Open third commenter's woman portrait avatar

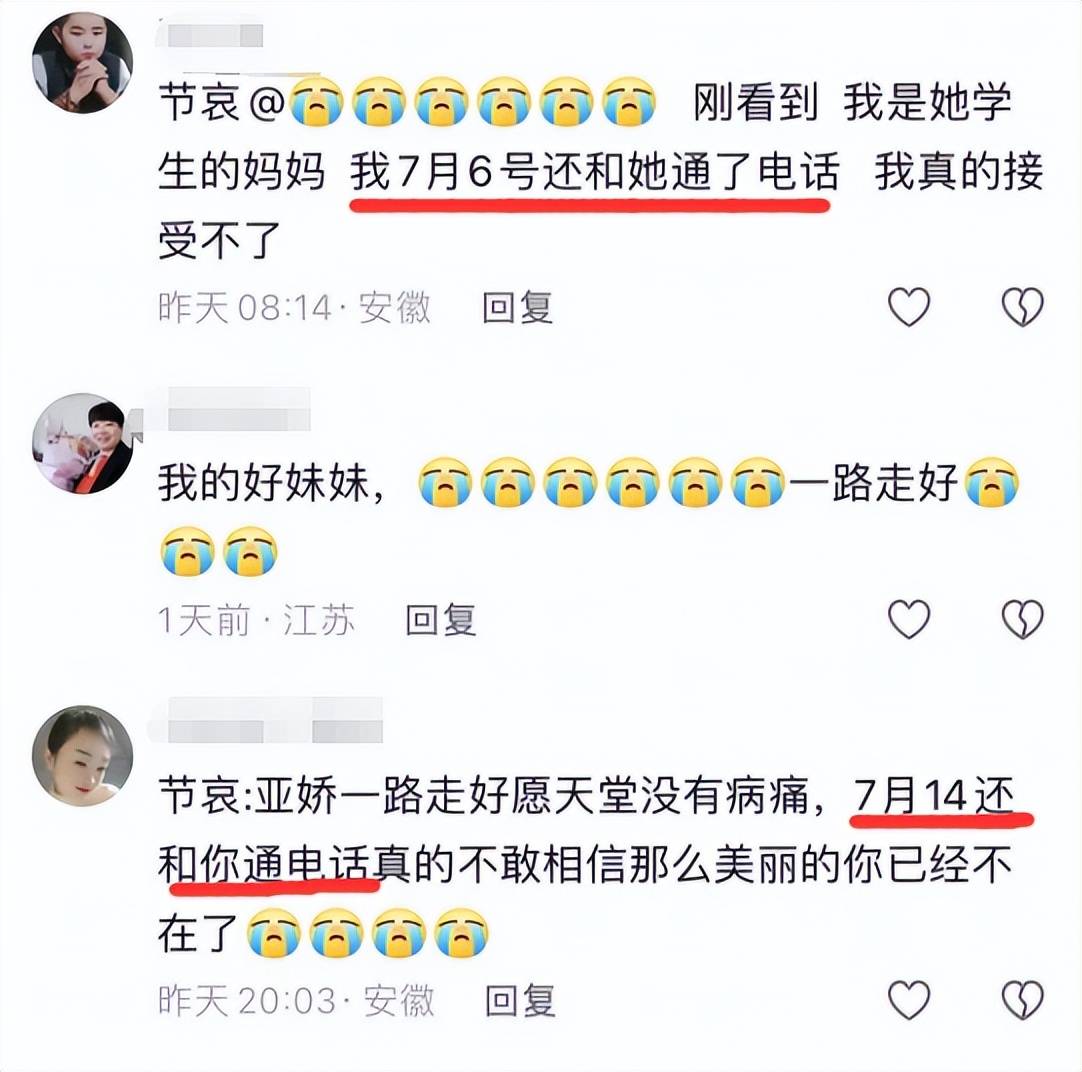point(82,756)
